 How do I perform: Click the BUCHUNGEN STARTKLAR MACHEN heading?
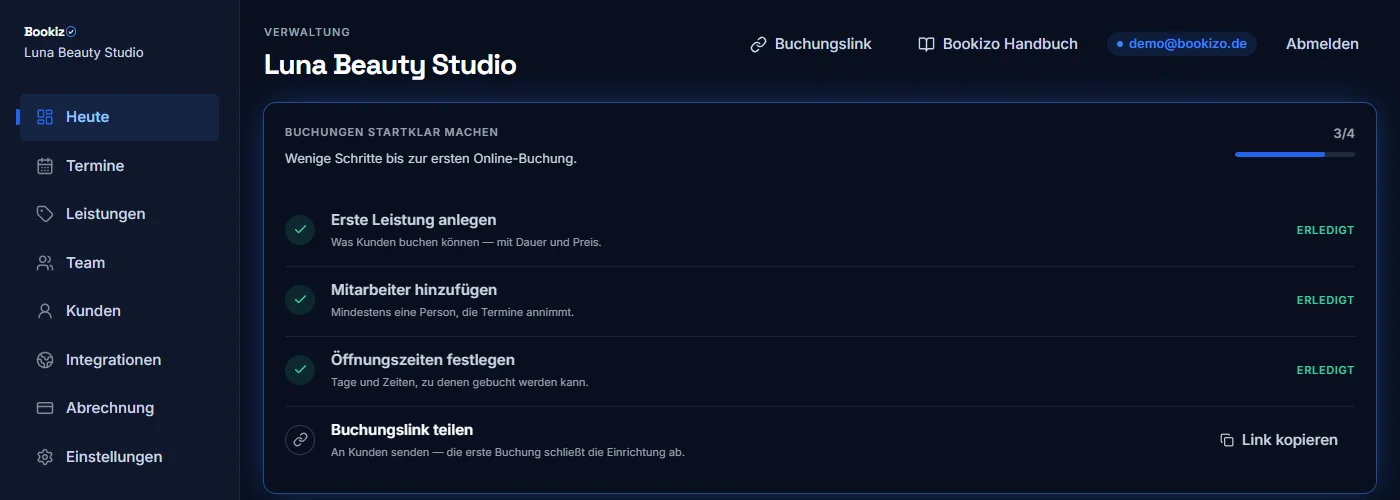(x=391, y=132)
